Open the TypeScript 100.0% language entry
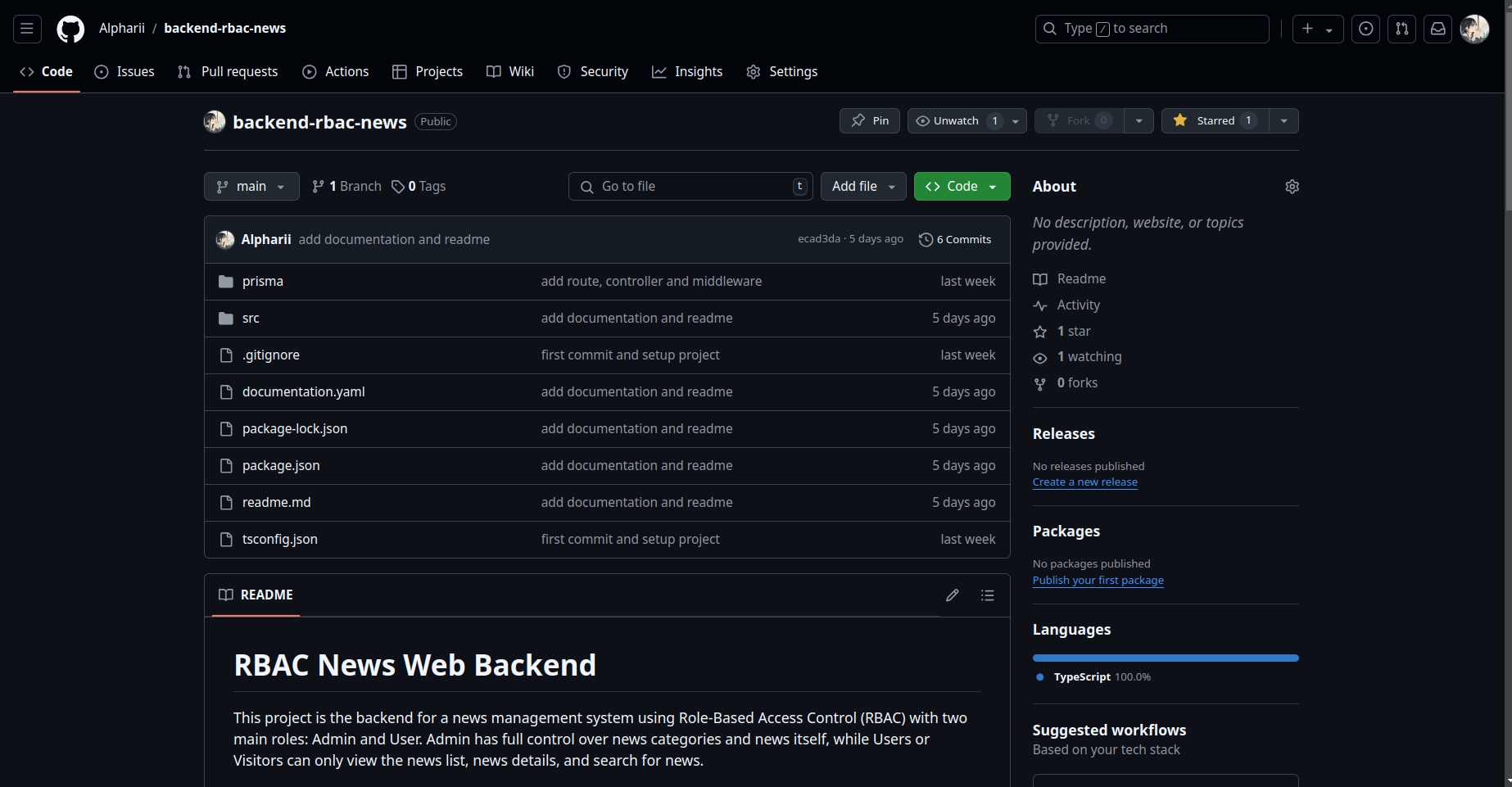The width and height of the screenshot is (1512, 787). (1094, 677)
